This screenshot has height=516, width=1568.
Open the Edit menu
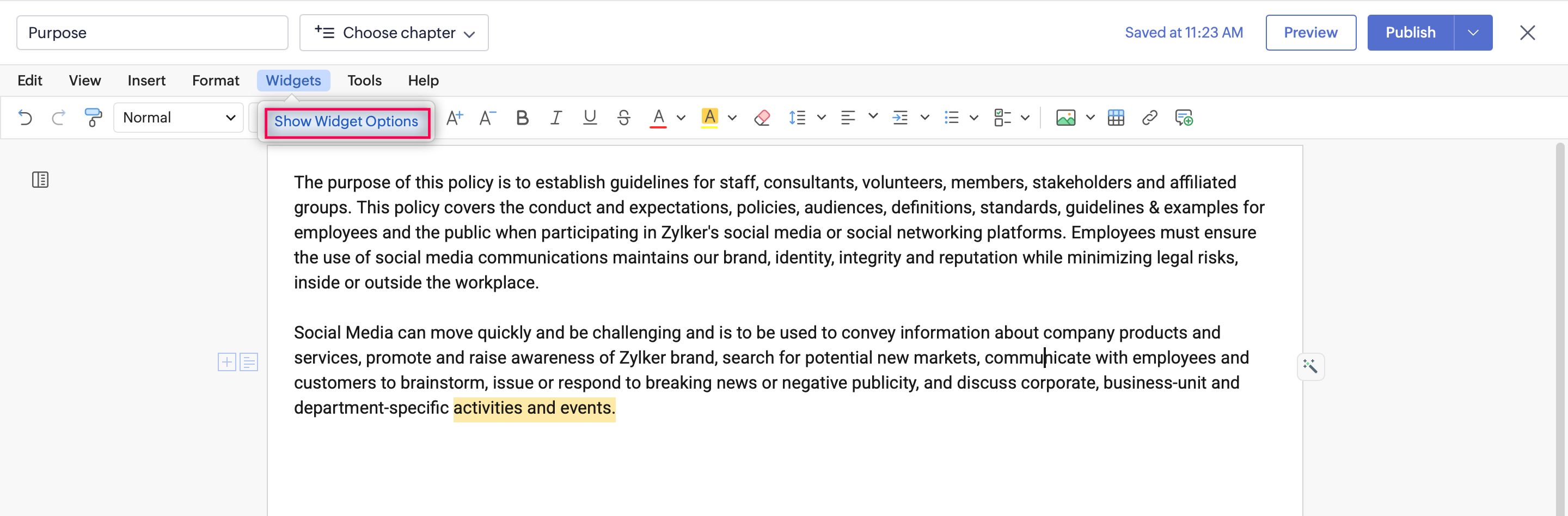tap(30, 81)
